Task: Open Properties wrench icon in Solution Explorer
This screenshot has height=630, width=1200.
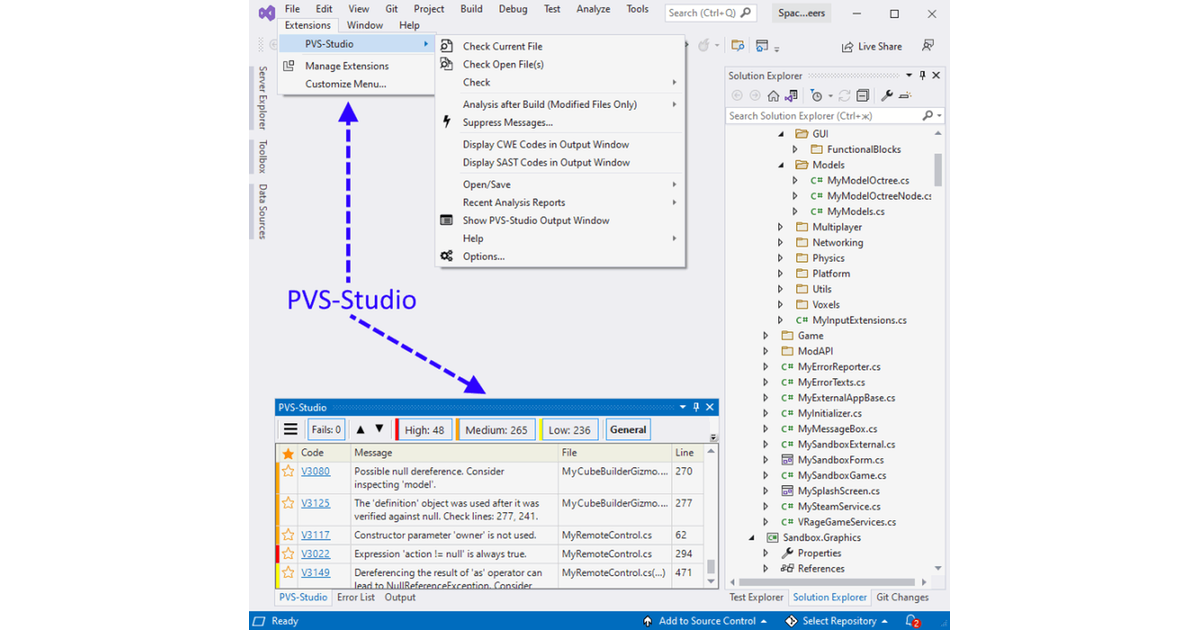Action: pyautogui.click(x=886, y=96)
